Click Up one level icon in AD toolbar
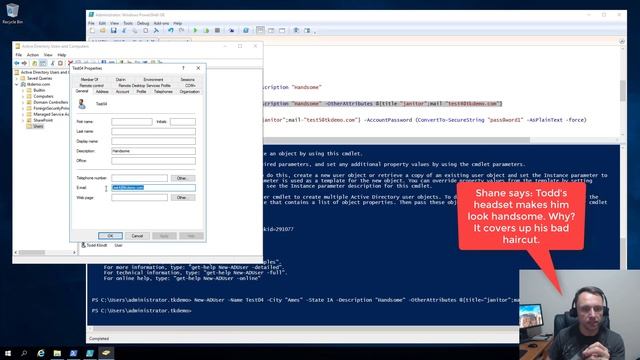Image resolution: width=640 pixels, height=360 pixels. [x=35, y=63]
